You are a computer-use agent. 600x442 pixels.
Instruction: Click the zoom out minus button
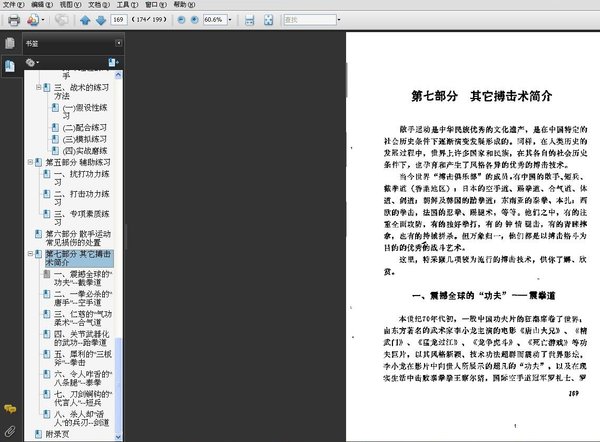(x=181, y=20)
